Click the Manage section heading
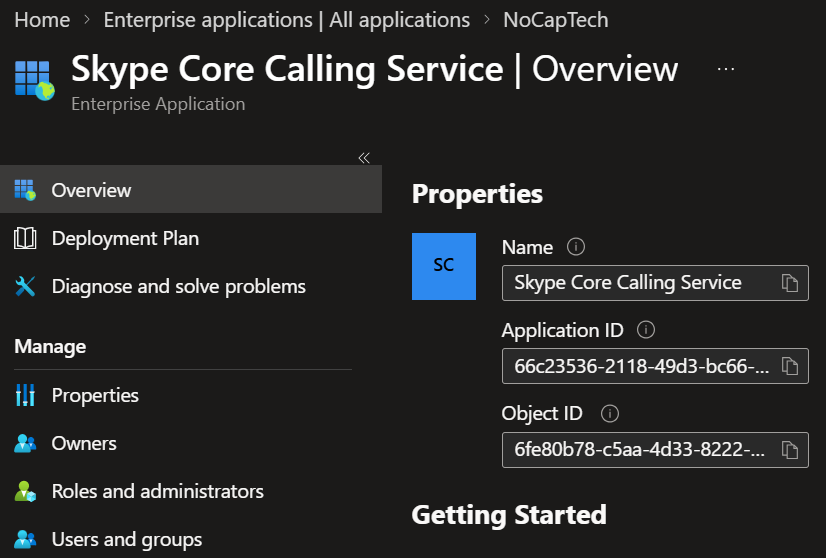This screenshot has height=558, width=826. [50, 346]
